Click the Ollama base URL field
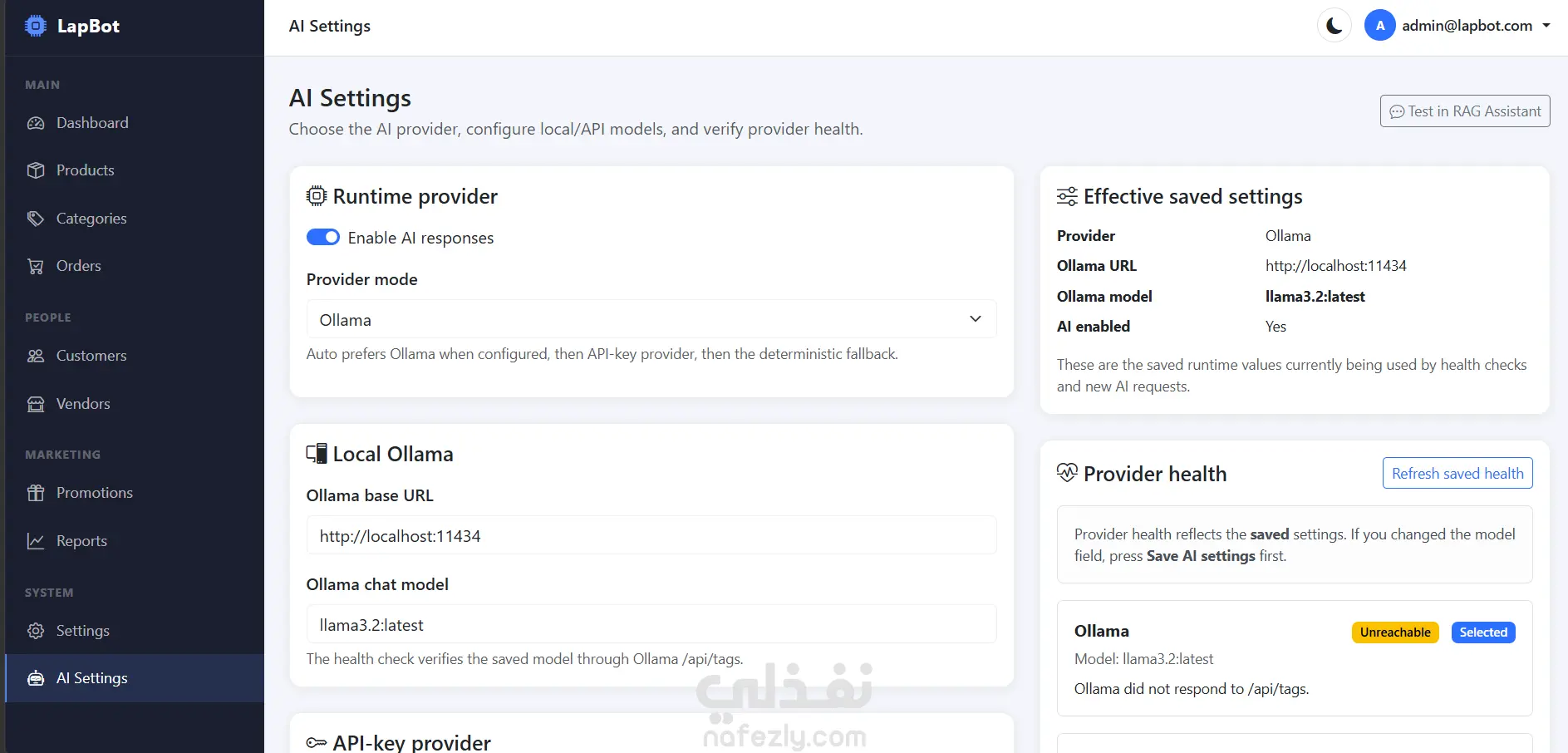Viewport: 1568px width, 753px height. pos(651,535)
